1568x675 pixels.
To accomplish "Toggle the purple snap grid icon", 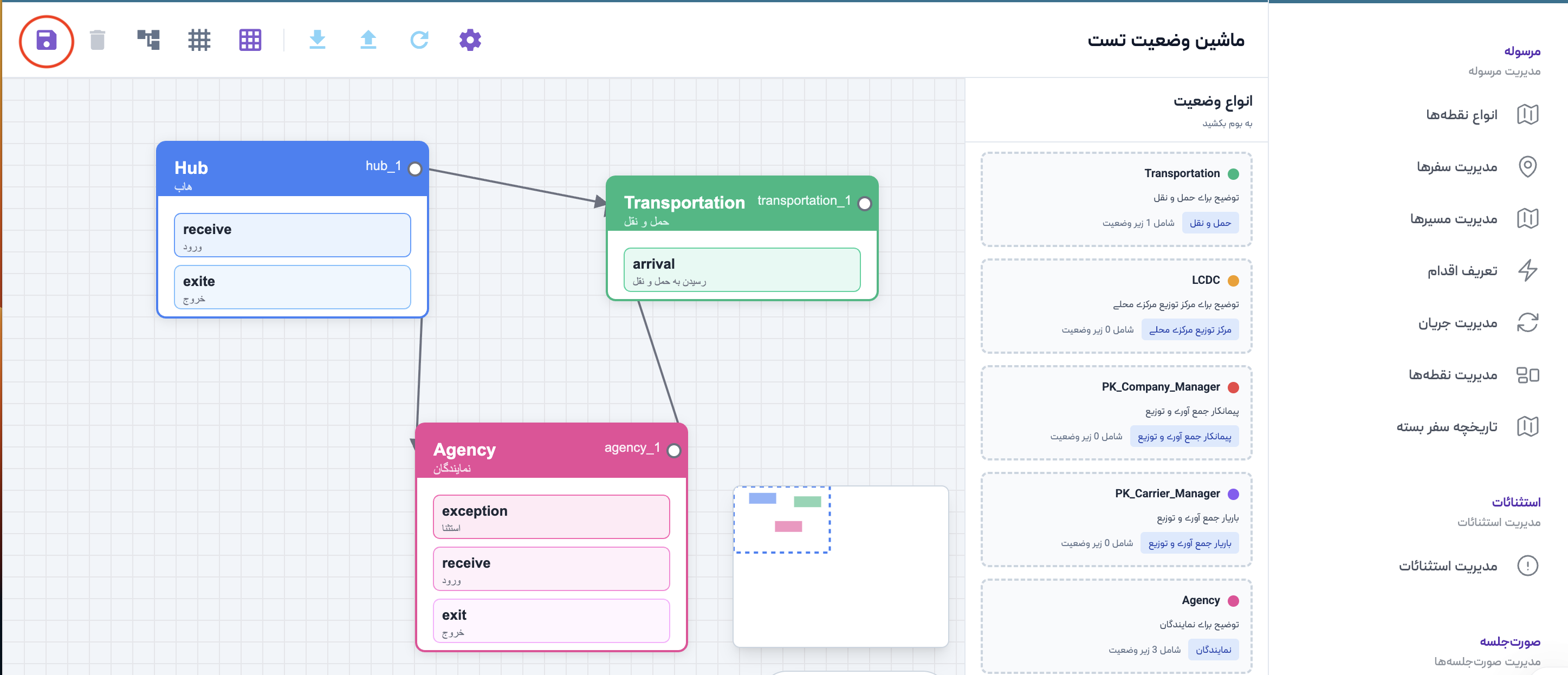I will 250,40.
